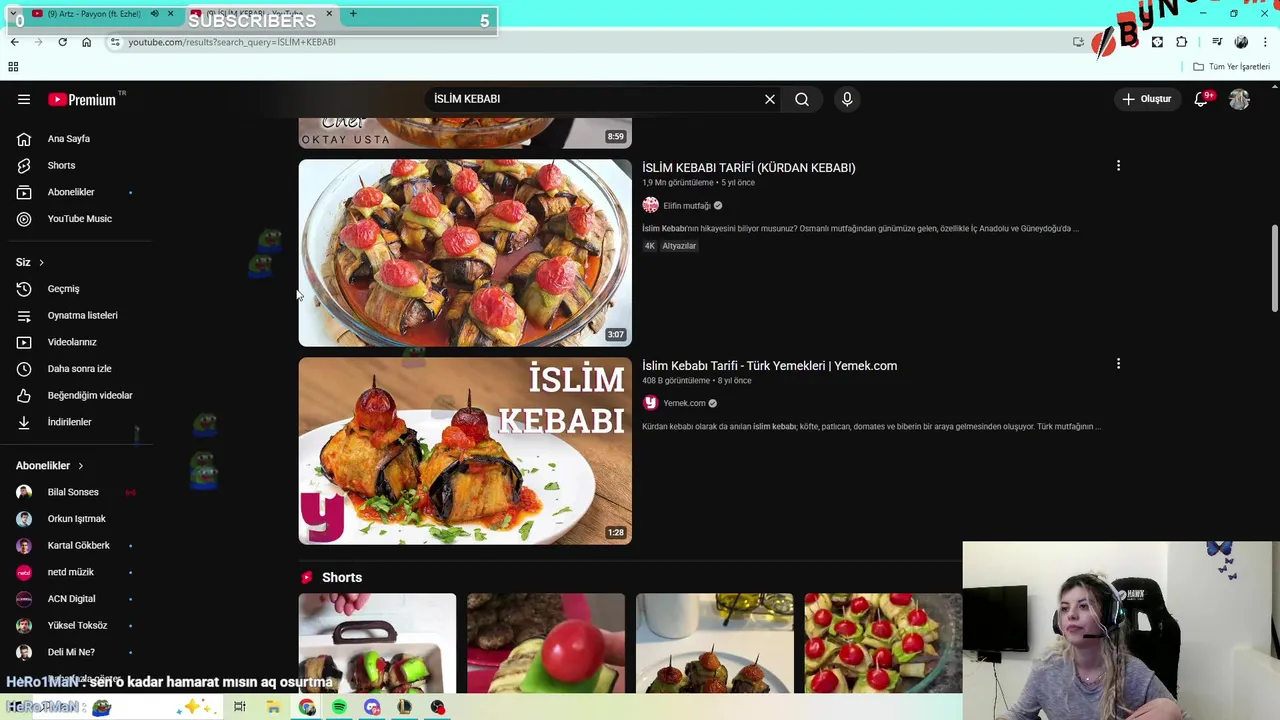Open the Yüksel Toksöz subscription channel

(76, 625)
